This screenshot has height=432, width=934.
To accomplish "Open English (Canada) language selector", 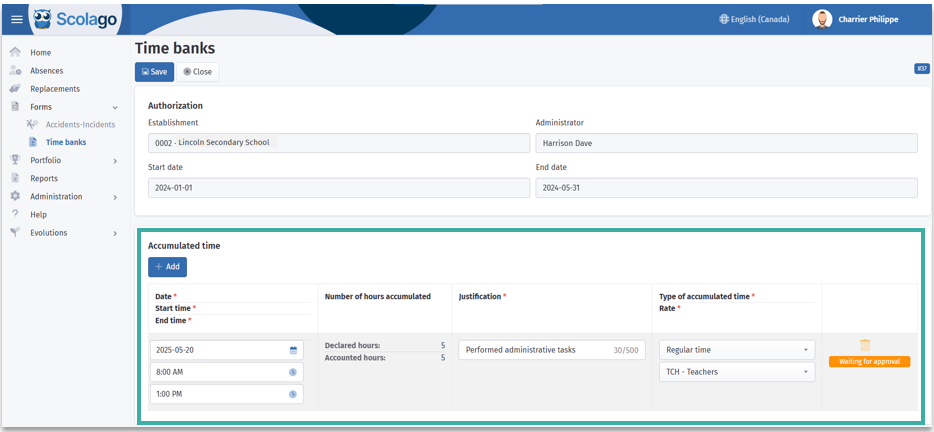I will 755,19.
